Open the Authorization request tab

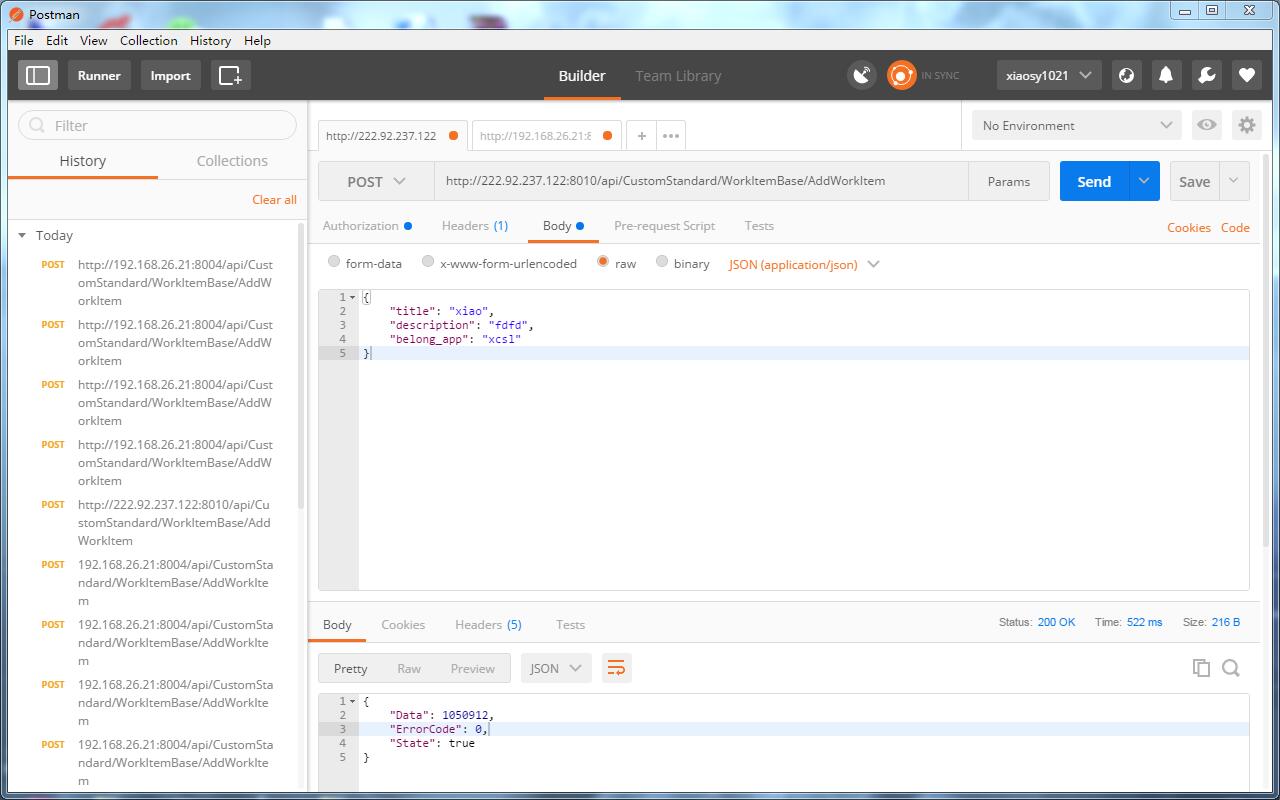point(367,225)
